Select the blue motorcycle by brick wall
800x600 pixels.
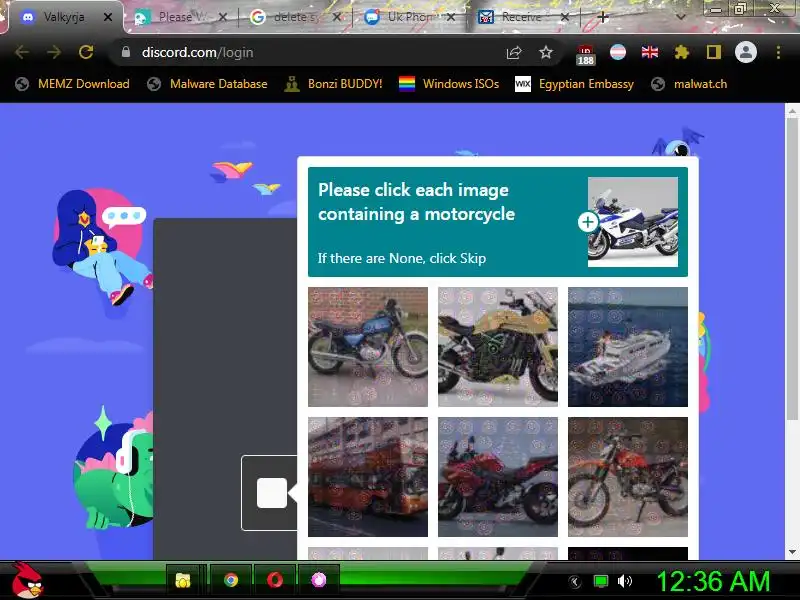click(x=368, y=347)
